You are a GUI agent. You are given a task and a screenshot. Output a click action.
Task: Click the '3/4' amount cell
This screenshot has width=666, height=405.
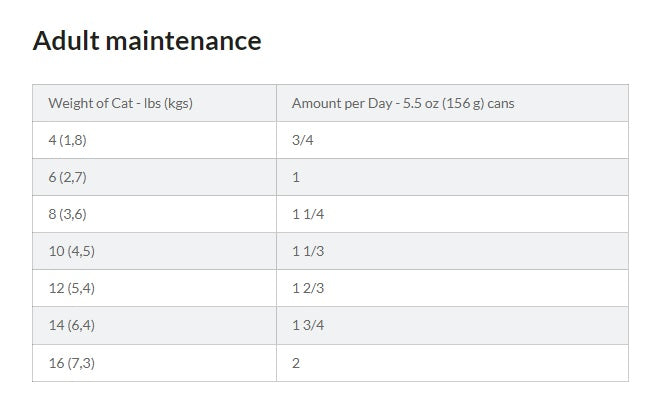tap(302, 140)
